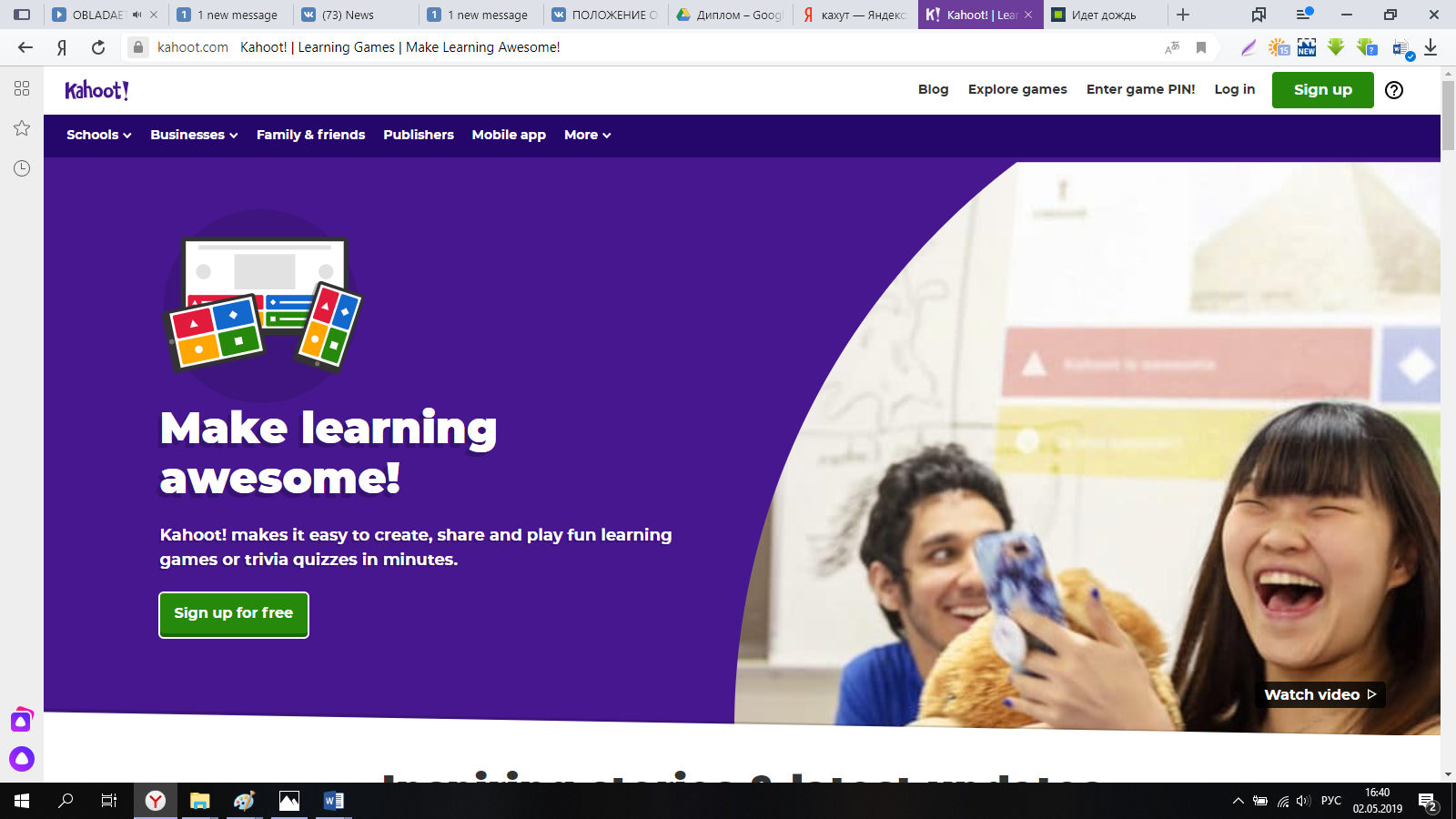
Task: Open the bookmarks collection icon in the title bar
Action: [1259, 15]
